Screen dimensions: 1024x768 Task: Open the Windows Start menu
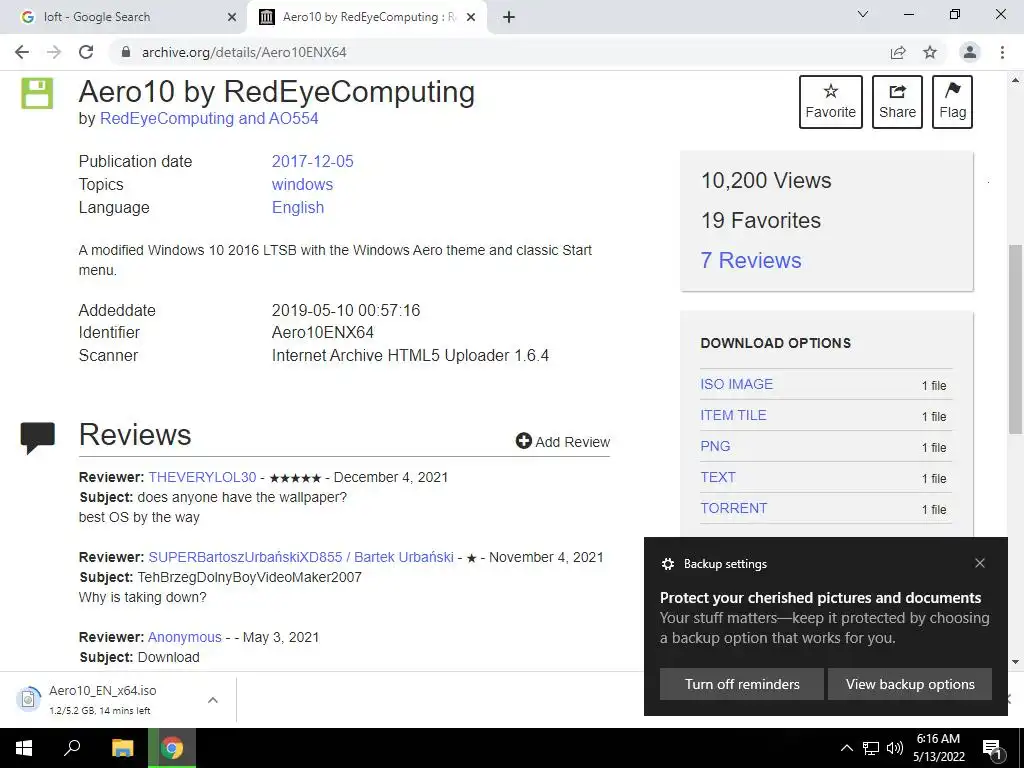[24, 748]
